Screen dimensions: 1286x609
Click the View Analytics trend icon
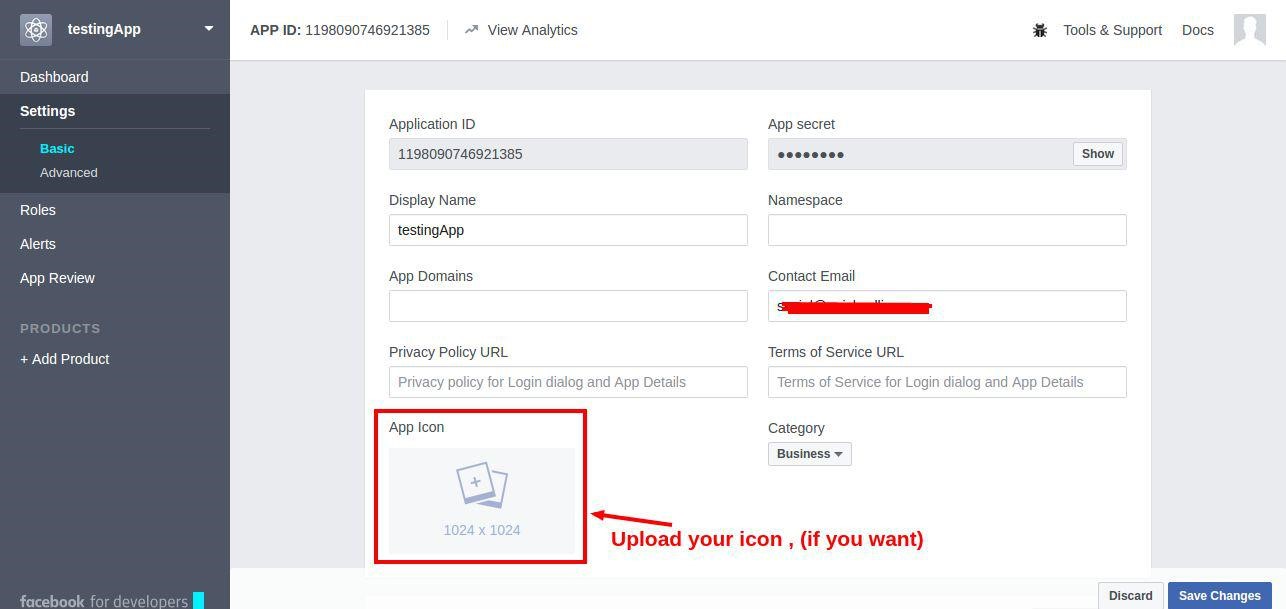[472, 30]
